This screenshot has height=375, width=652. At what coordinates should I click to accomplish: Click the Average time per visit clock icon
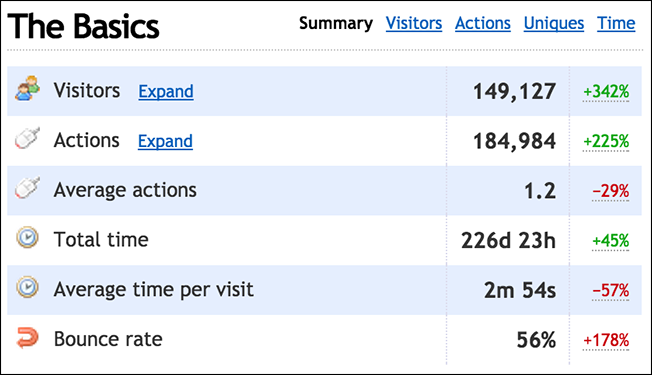coord(27,287)
